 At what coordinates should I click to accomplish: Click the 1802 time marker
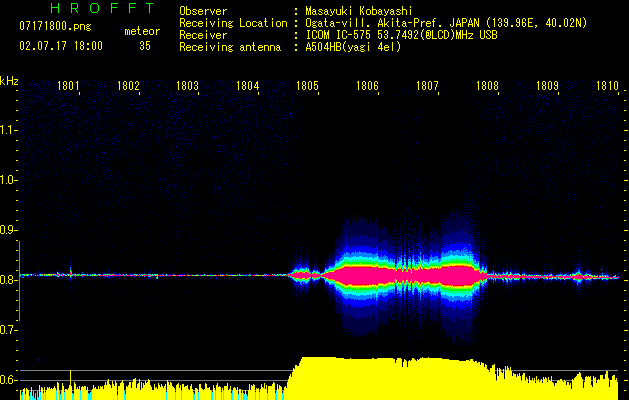pos(128,86)
